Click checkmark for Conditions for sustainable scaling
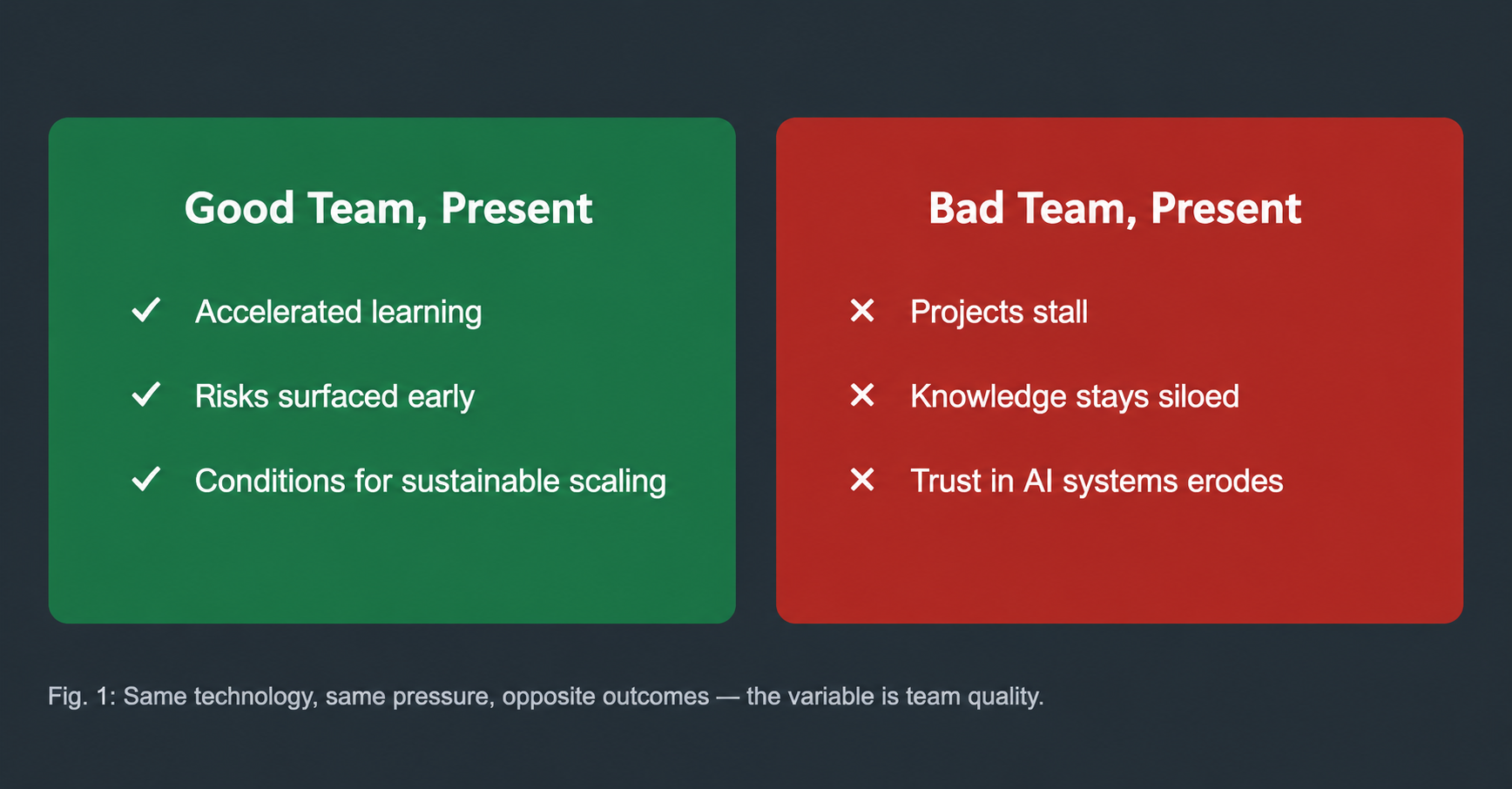 [145, 479]
